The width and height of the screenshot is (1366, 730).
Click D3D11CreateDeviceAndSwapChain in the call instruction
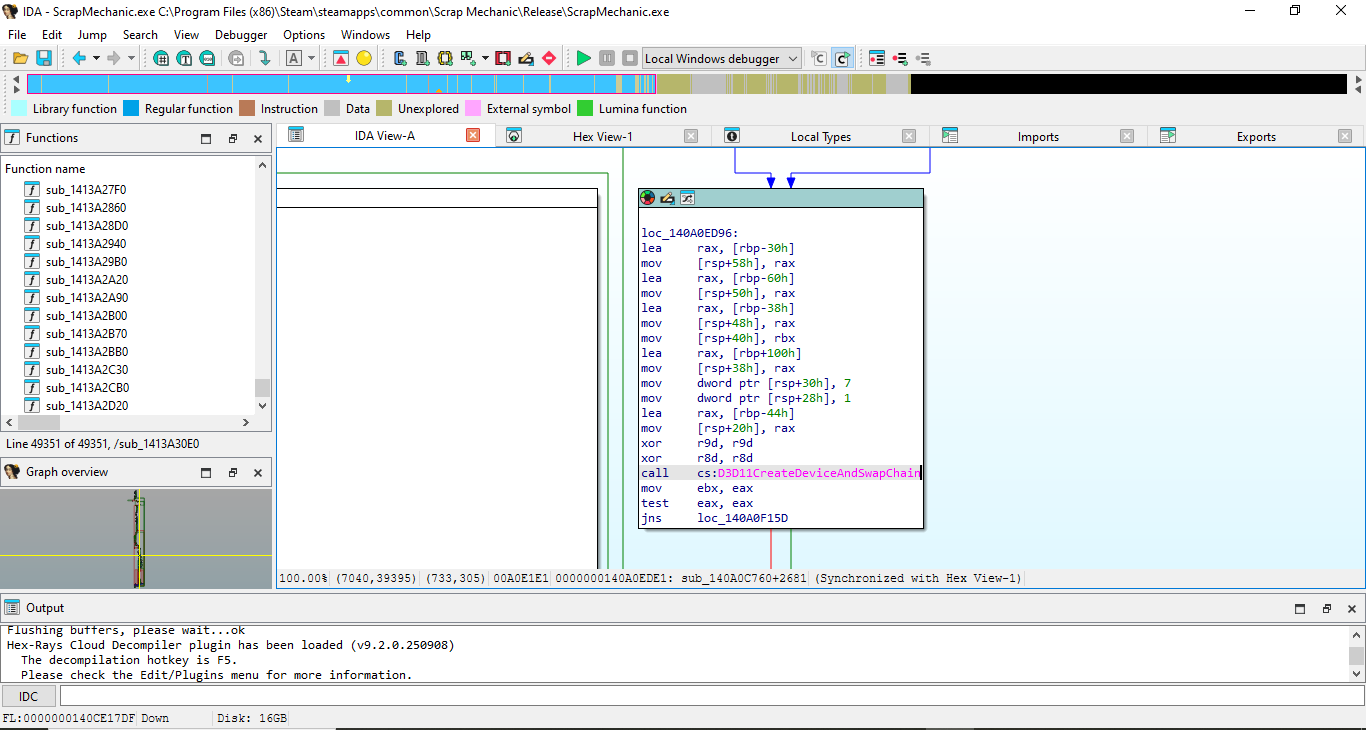(x=818, y=473)
